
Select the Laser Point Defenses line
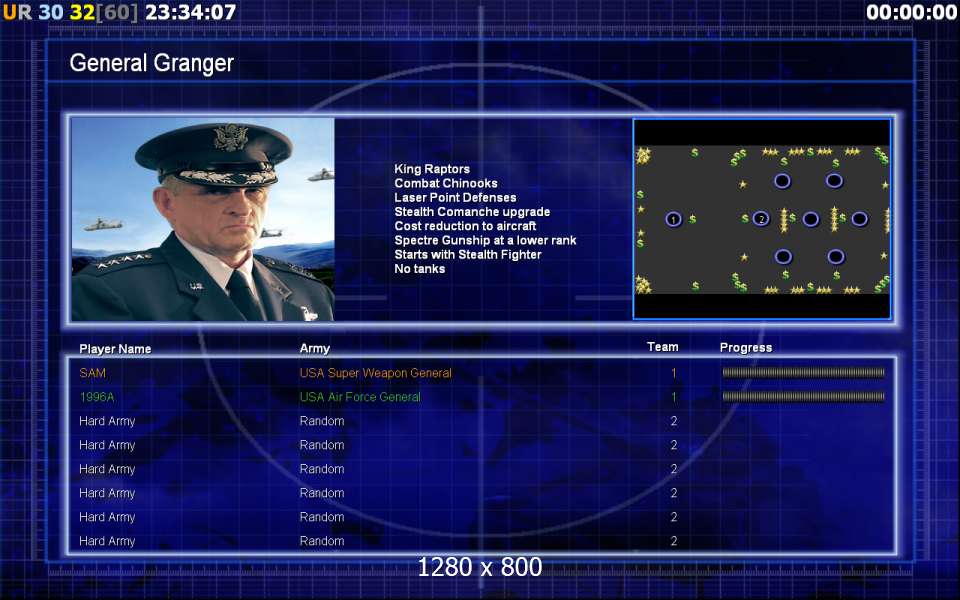(455, 197)
